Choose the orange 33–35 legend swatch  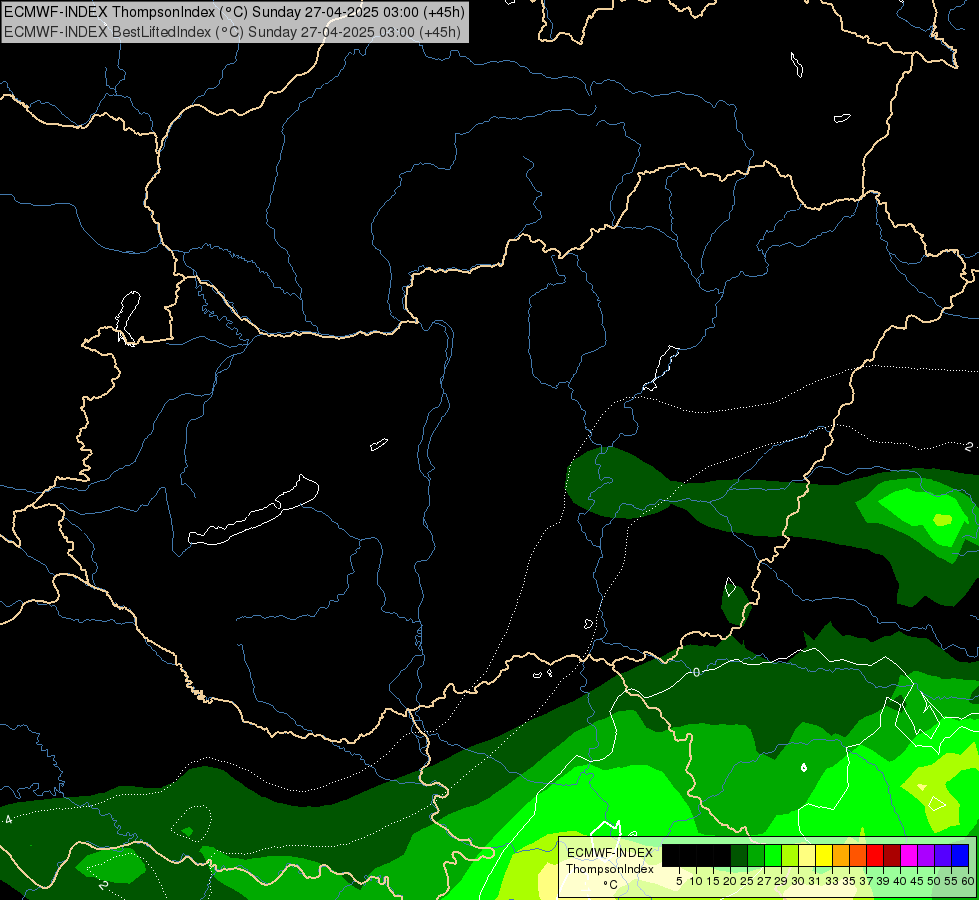(841, 856)
